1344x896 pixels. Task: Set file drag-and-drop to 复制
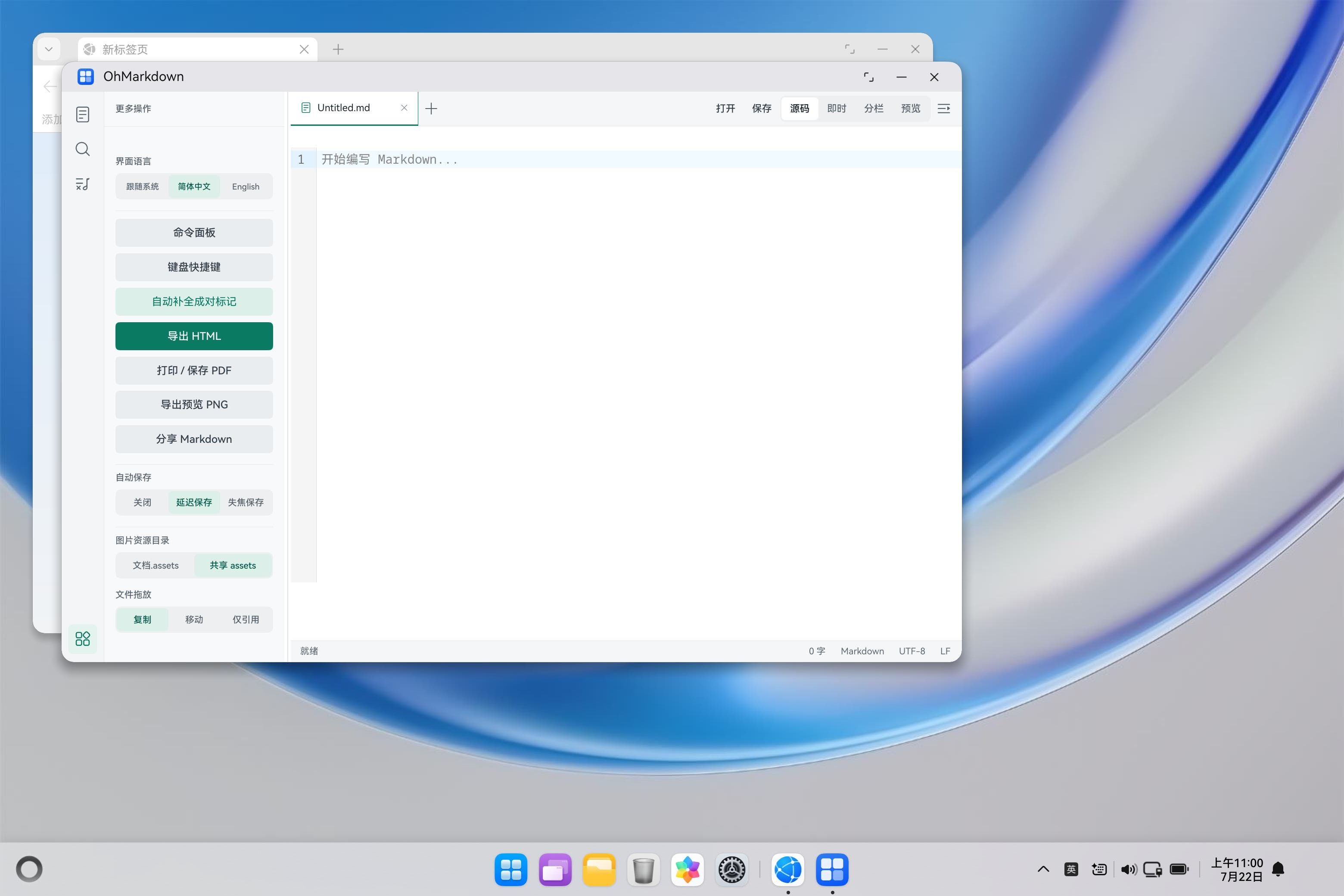coord(142,619)
